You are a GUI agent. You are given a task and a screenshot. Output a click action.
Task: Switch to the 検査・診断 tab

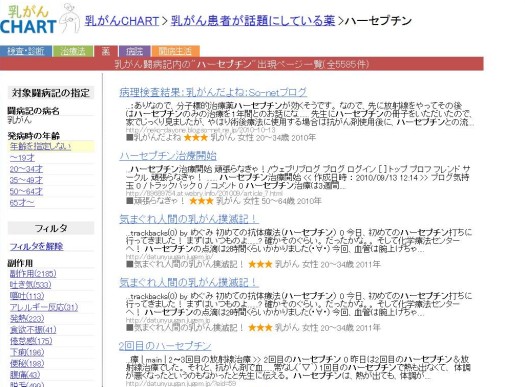tap(26, 51)
